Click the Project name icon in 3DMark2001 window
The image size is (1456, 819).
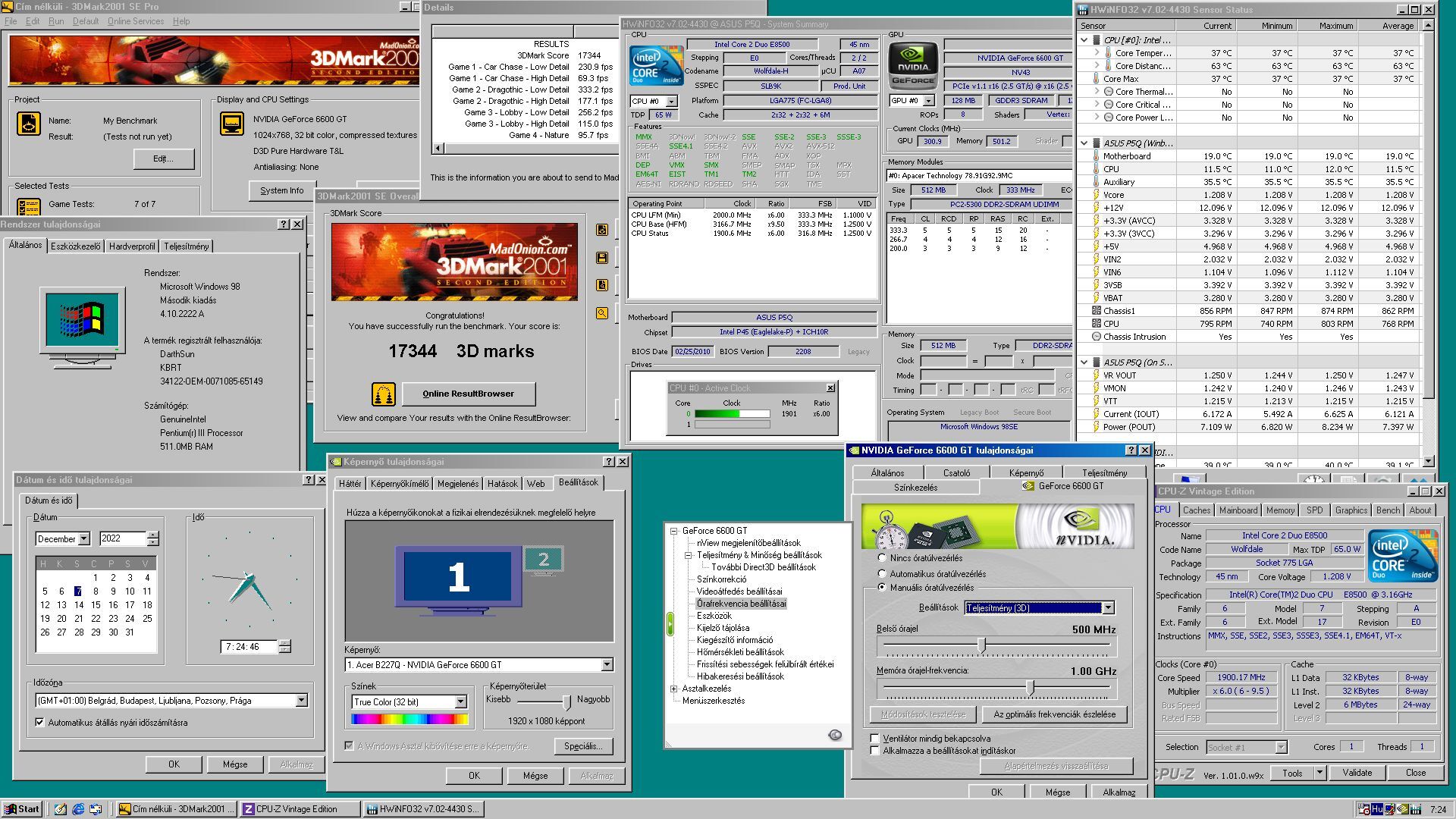[x=29, y=124]
